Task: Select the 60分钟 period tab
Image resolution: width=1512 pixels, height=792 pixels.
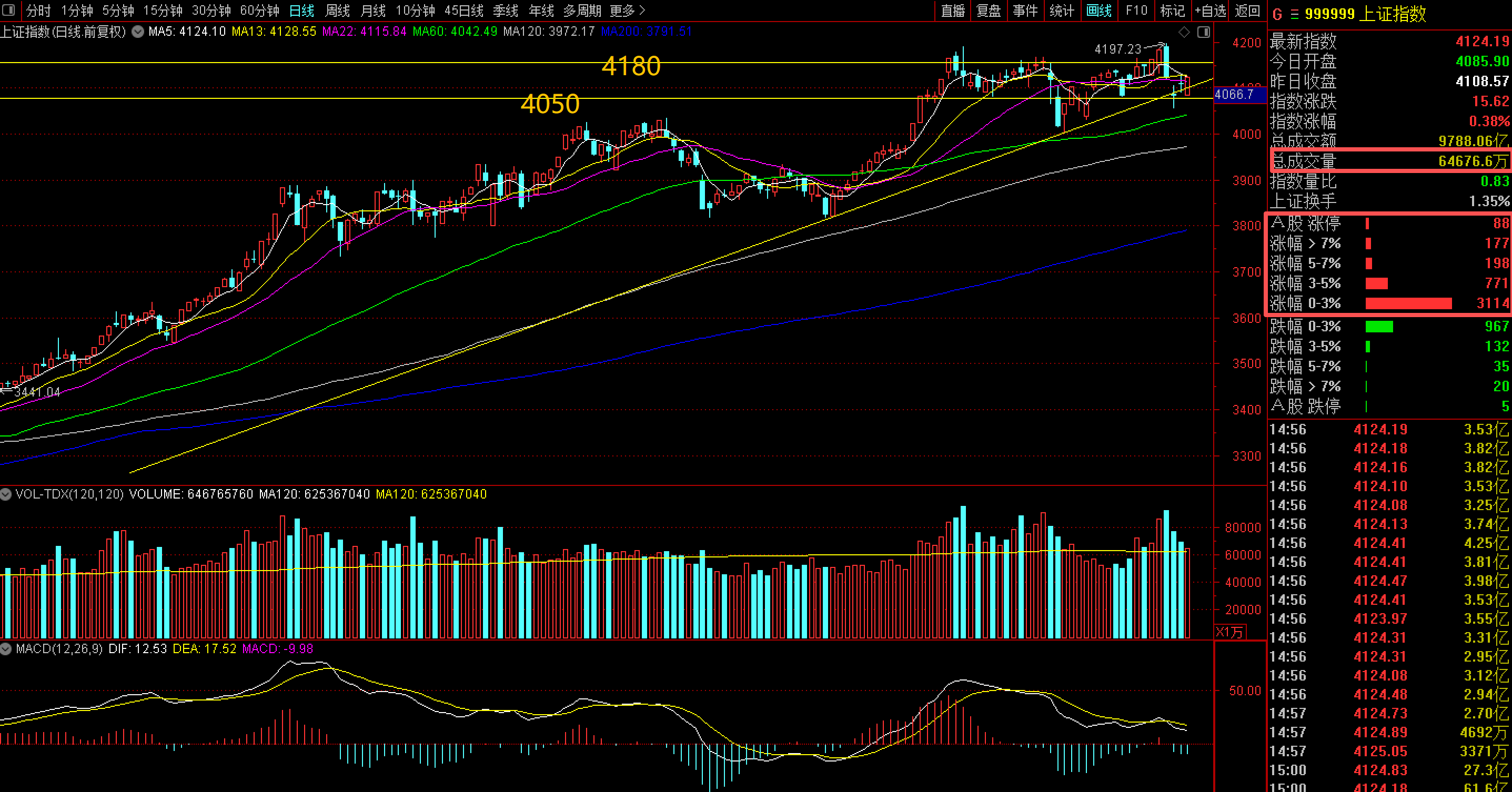Action: pos(259,11)
